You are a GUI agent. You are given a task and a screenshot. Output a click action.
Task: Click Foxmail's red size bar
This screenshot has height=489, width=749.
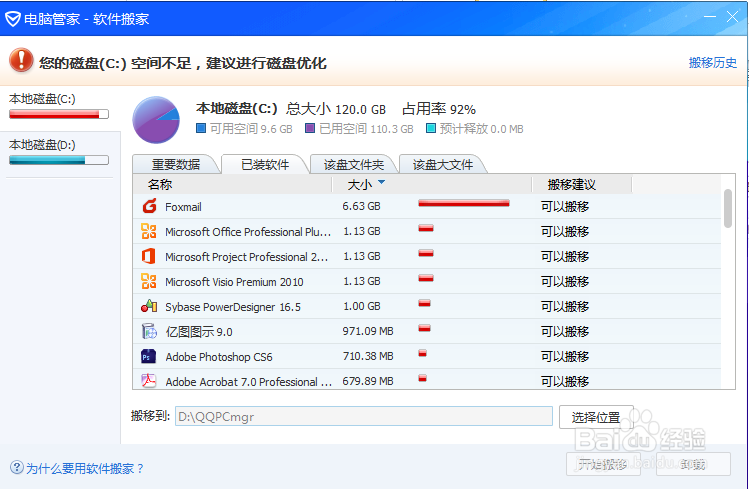(x=464, y=203)
